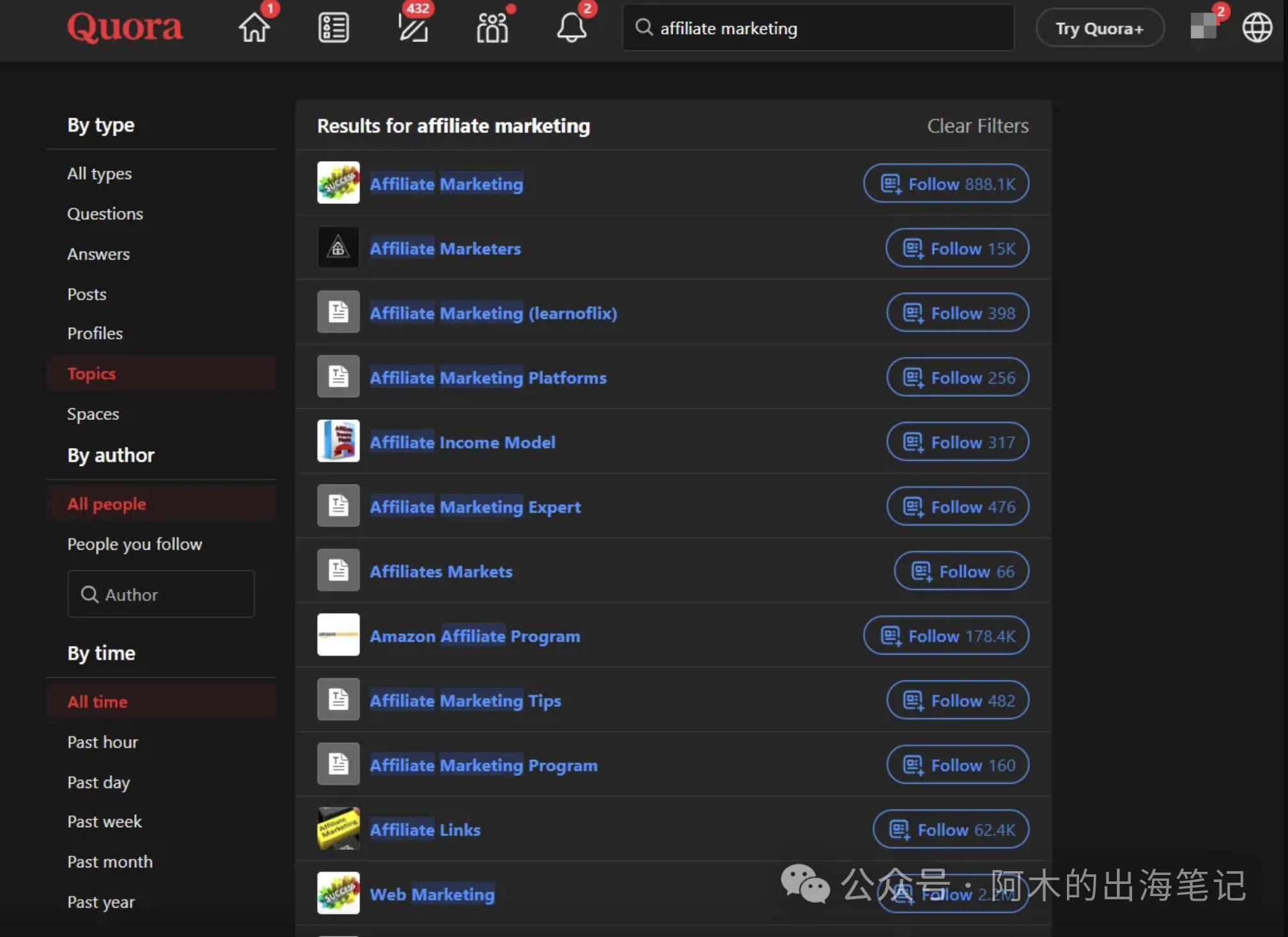Click the Affiliate Marketing topic thumbnail
1288x937 pixels.
(339, 183)
